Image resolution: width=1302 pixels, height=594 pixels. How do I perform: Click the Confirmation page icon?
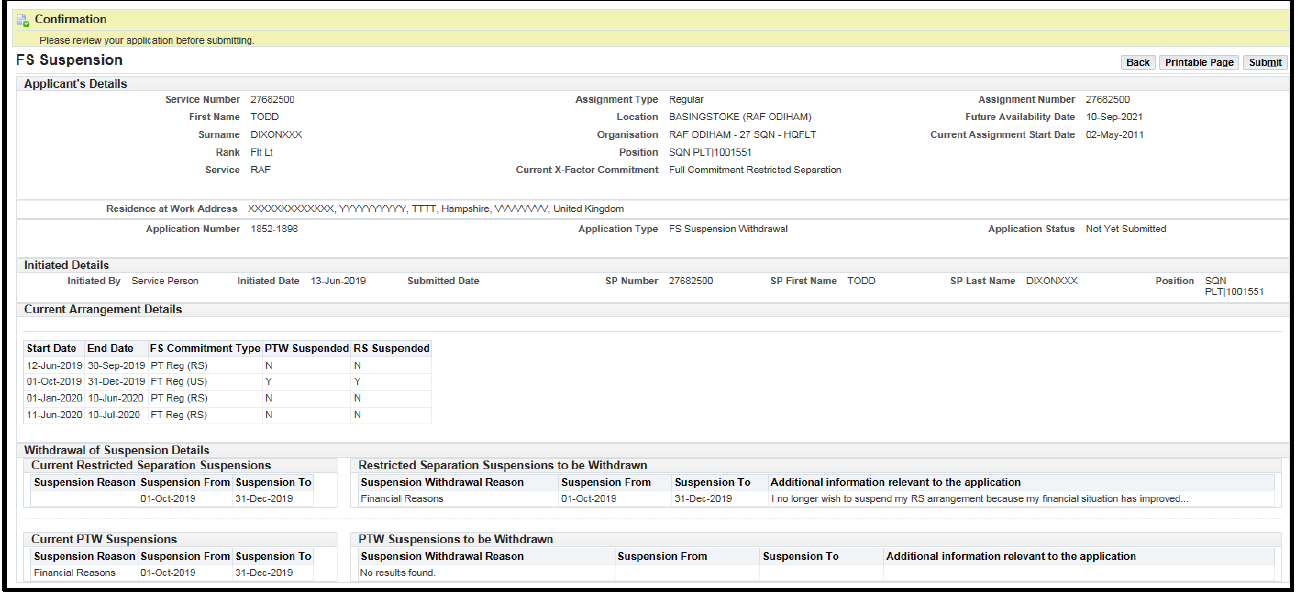pos(23,20)
